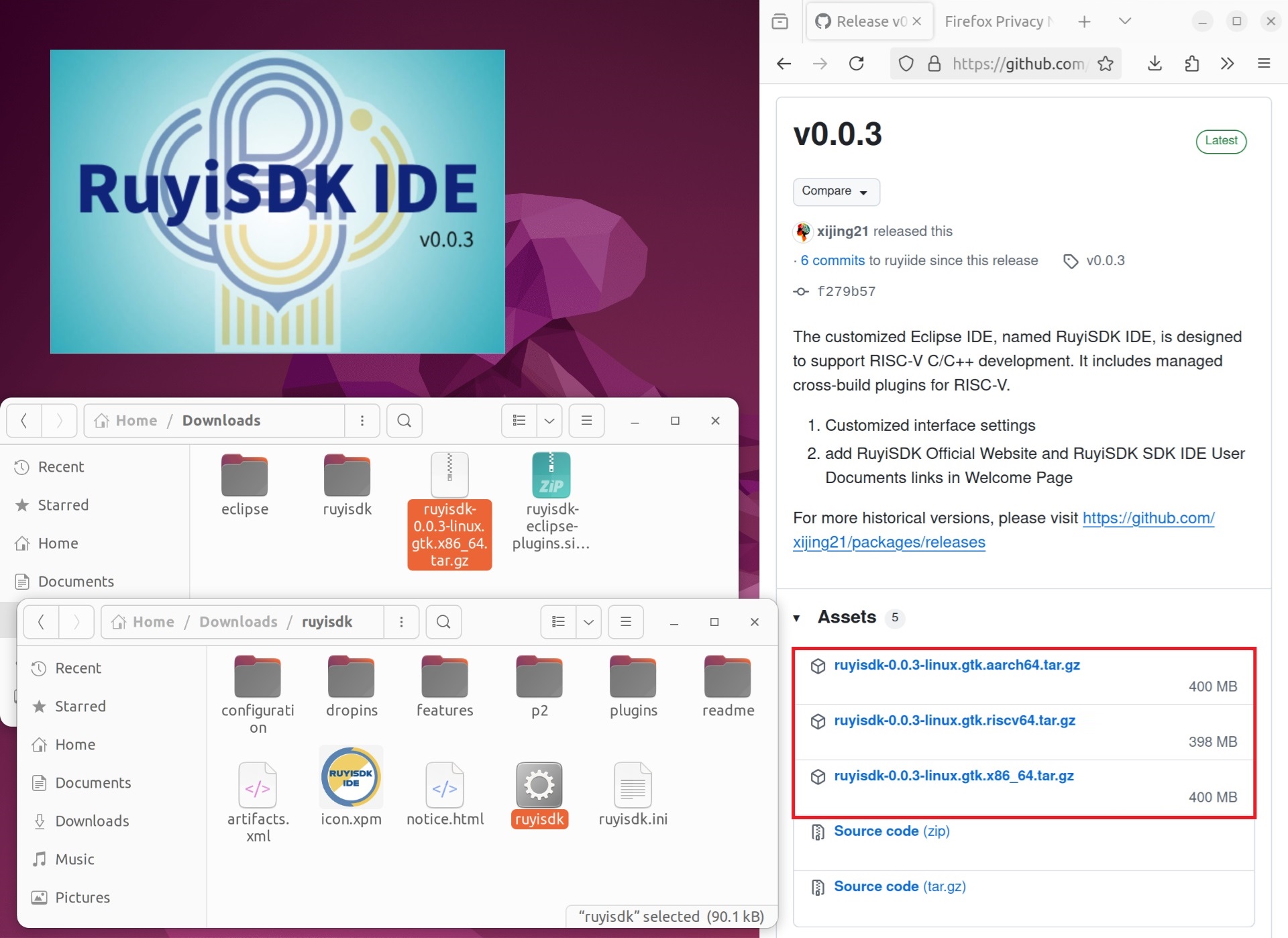Open the Firefox tab list chevron
The image size is (1288, 938).
[1124, 21]
